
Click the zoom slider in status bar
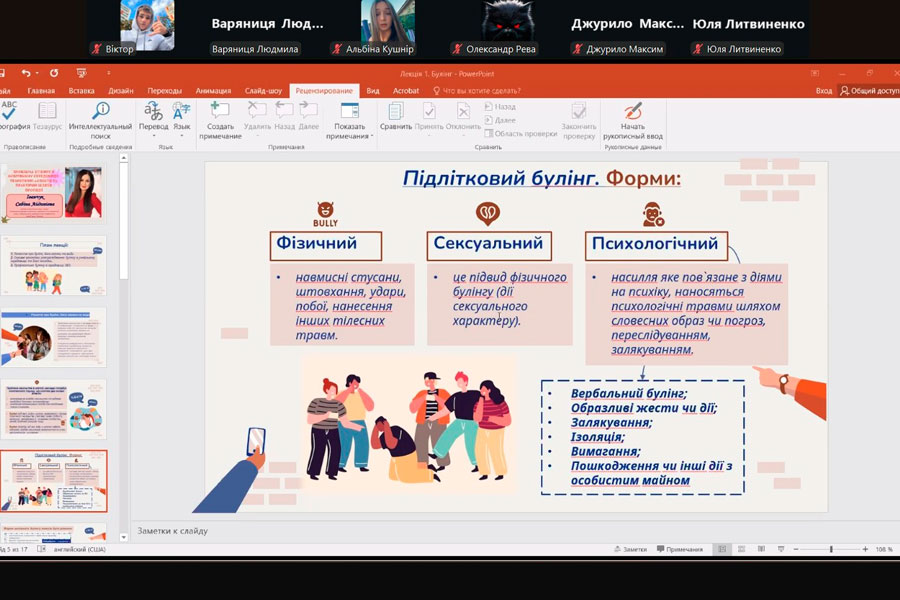pos(830,549)
